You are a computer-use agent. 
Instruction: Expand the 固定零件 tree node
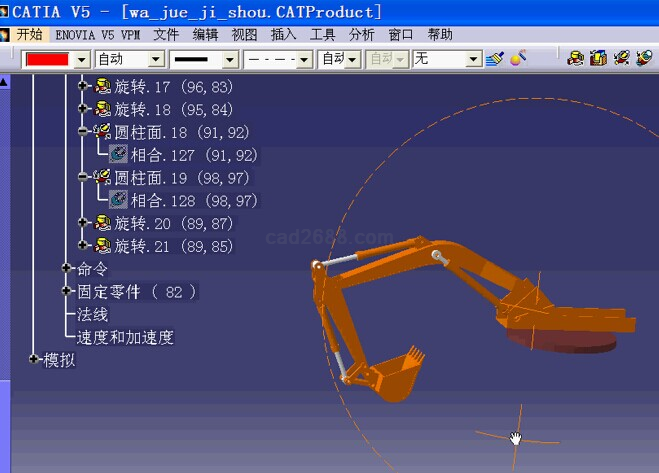point(67,291)
